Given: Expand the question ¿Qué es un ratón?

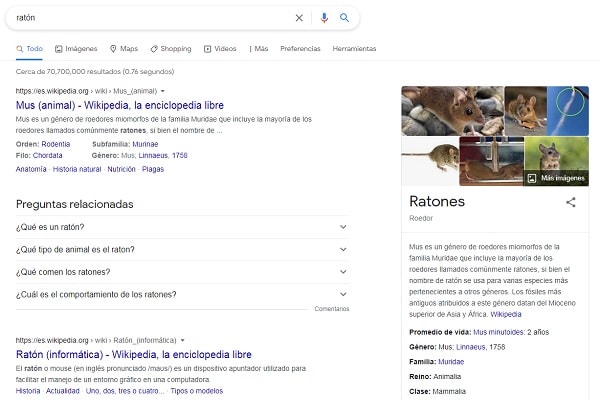Looking at the screenshot, I should [x=183, y=227].
